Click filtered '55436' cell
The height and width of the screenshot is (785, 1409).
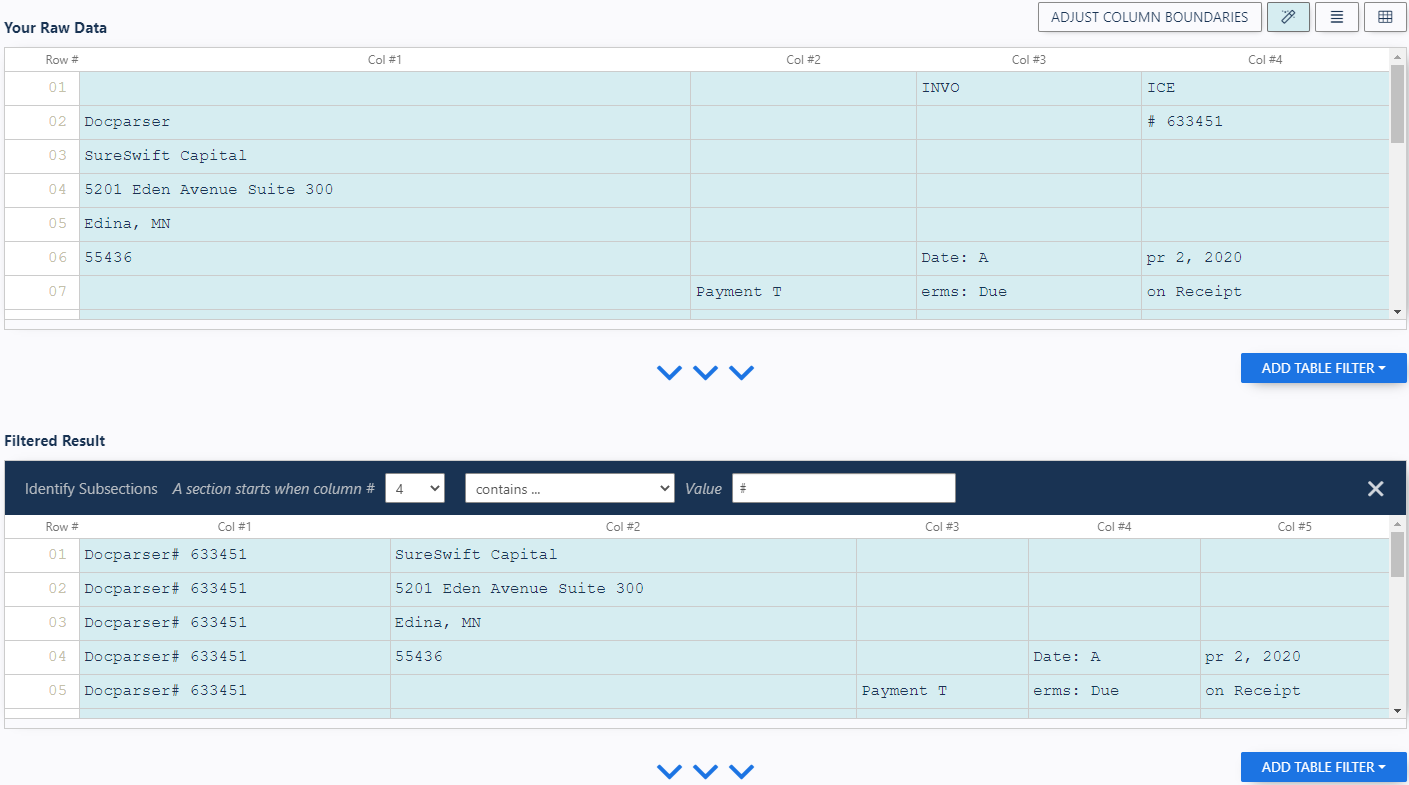pos(623,657)
